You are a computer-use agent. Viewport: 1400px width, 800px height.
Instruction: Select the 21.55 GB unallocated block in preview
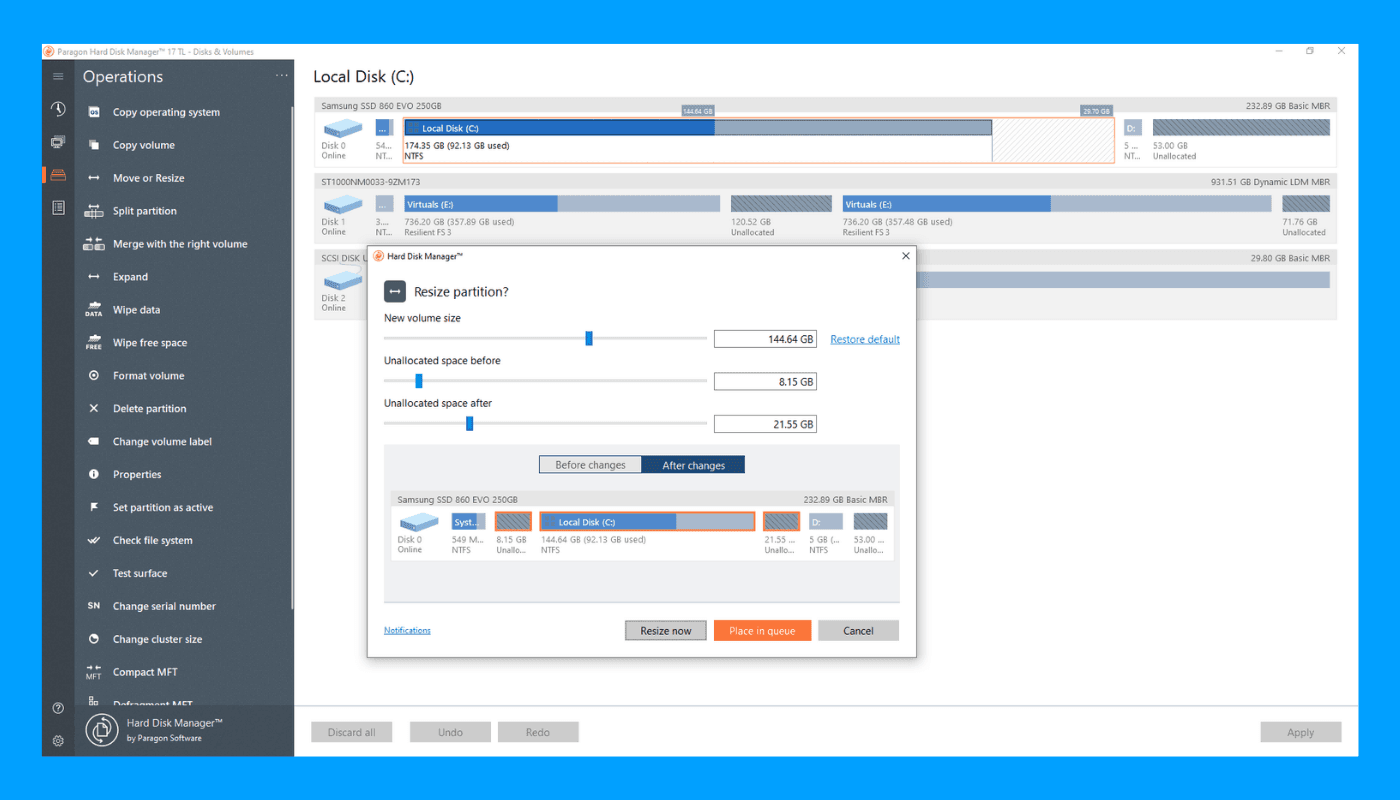pos(781,521)
